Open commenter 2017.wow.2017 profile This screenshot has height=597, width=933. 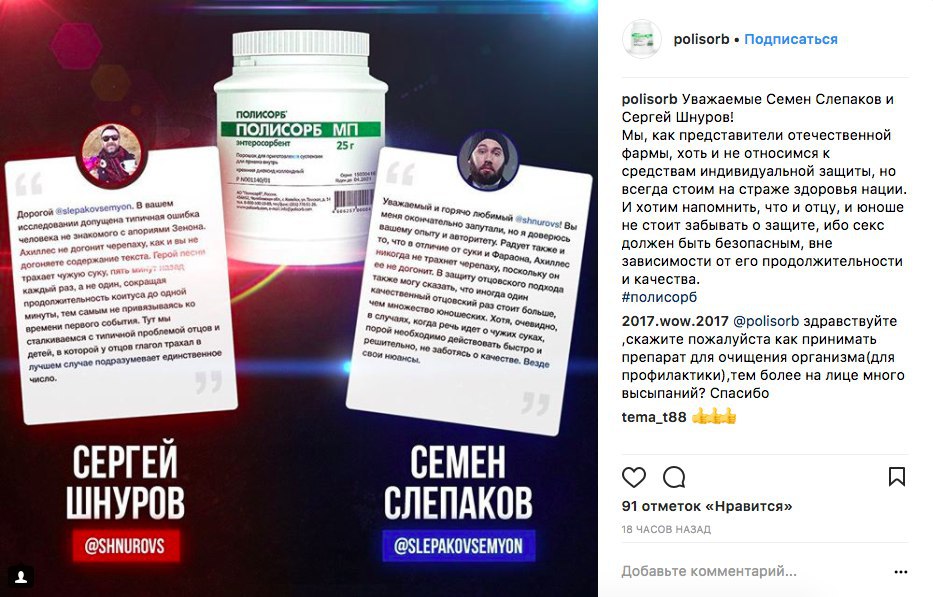coord(675,321)
